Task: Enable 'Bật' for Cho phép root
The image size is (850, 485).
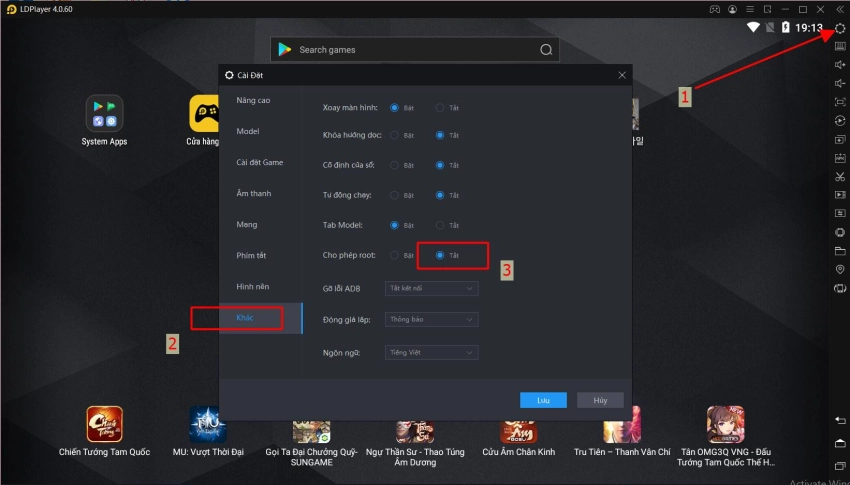Action: pos(395,255)
